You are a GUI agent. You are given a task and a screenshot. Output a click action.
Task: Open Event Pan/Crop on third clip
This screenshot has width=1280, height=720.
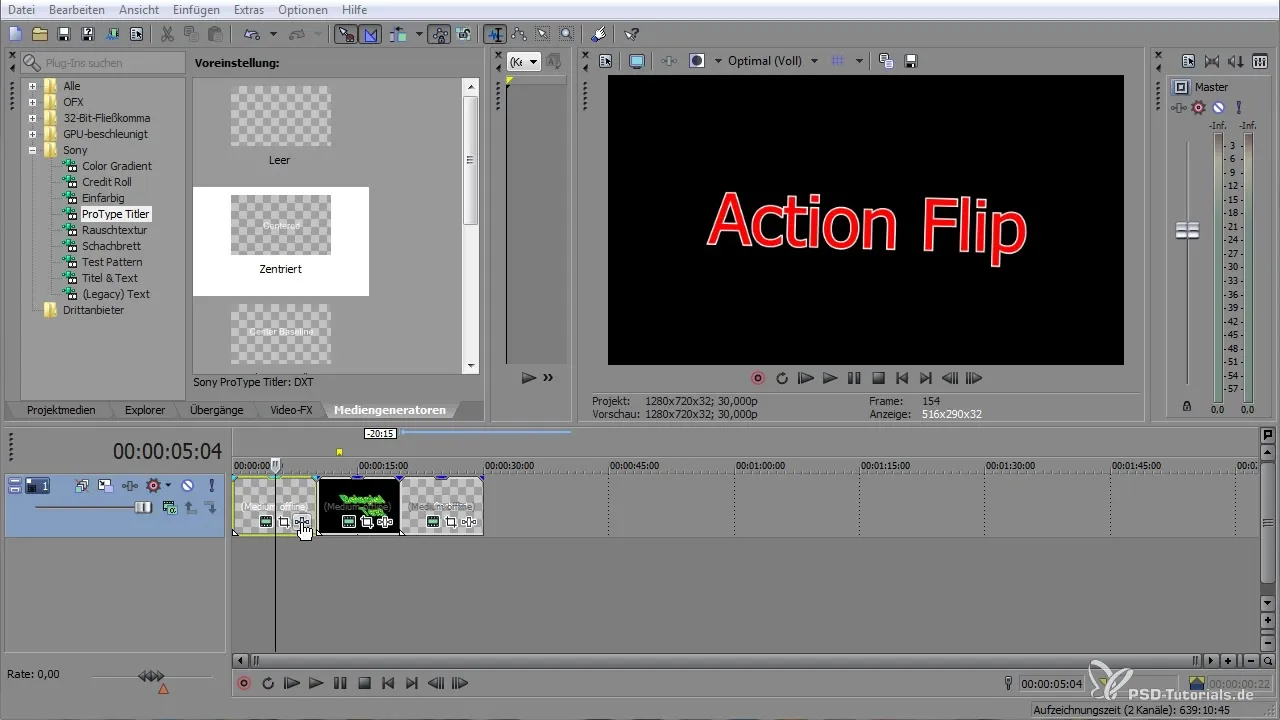(x=451, y=522)
